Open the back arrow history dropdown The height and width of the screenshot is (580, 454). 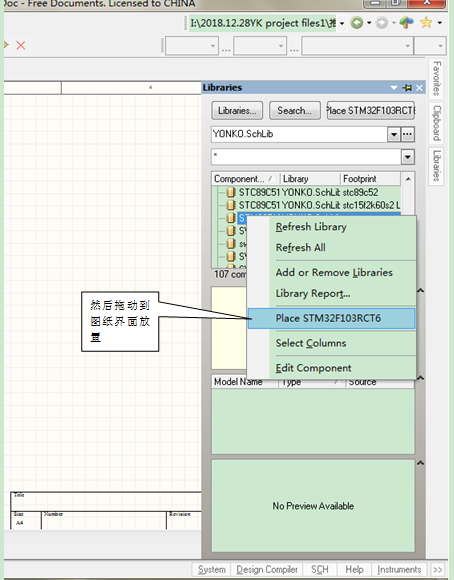[369, 23]
